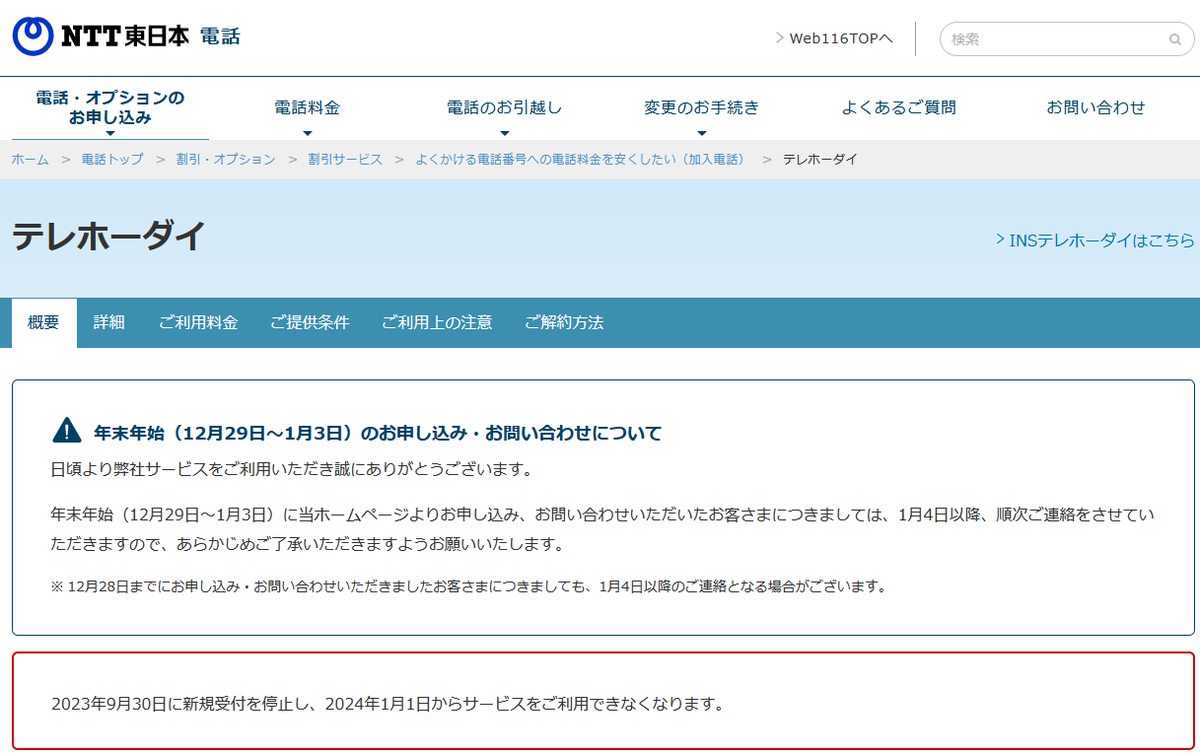The width and height of the screenshot is (1200, 754).
Task: Click the テレホーダイ current breadcrumb text
Action: pyautogui.click(x=820, y=160)
